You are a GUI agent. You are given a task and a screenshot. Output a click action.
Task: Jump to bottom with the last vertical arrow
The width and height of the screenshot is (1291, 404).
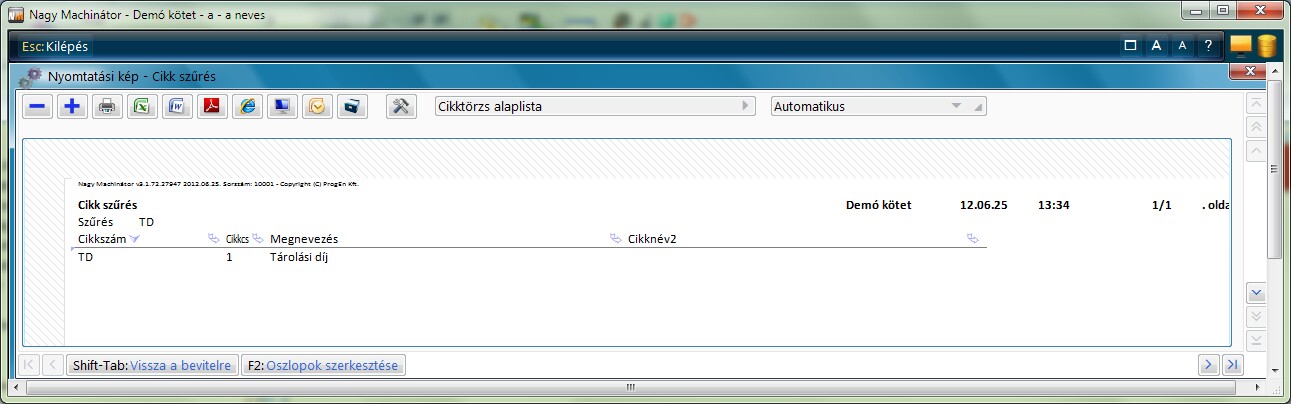1258,340
